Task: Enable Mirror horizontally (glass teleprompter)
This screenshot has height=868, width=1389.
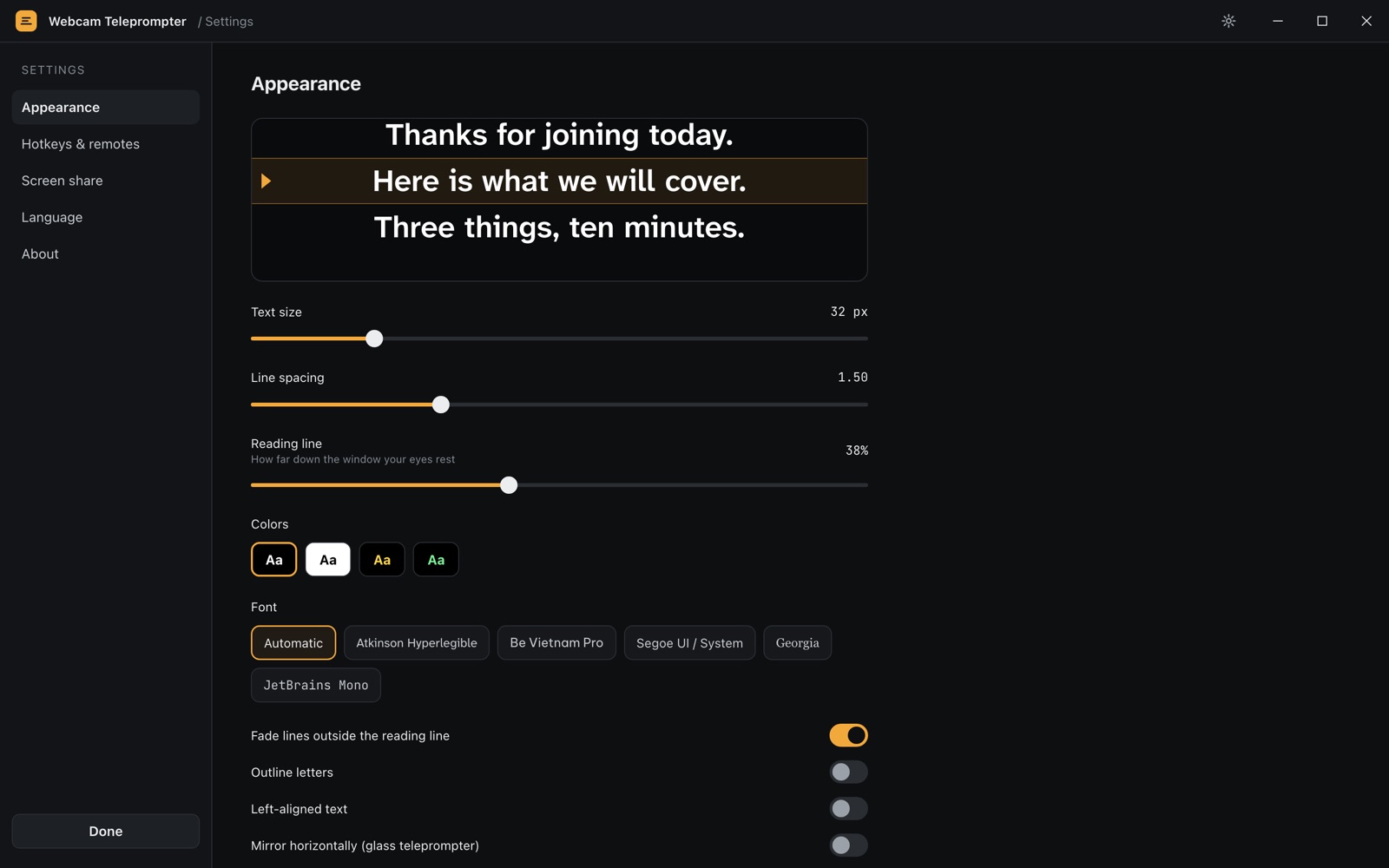Action: tap(848, 845)
